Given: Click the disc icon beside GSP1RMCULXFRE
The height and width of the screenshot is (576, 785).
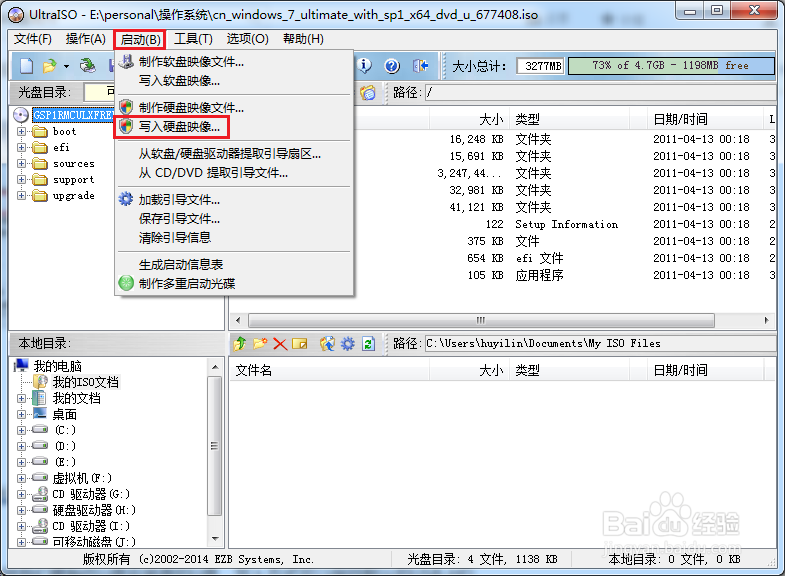Looking at the screenshot, I should (x=21, y=115).
